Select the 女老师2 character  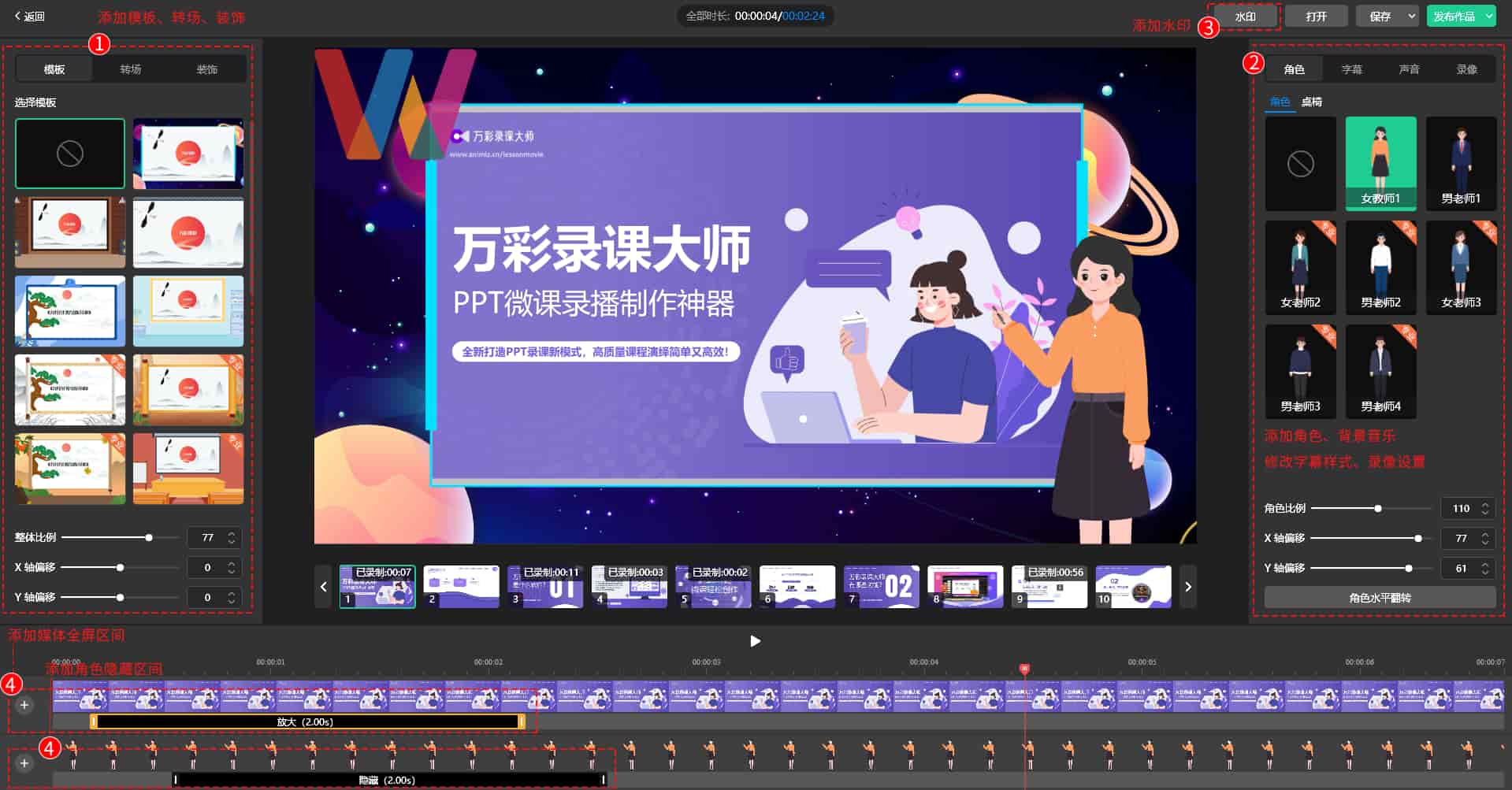click(x=1300, y=268)
